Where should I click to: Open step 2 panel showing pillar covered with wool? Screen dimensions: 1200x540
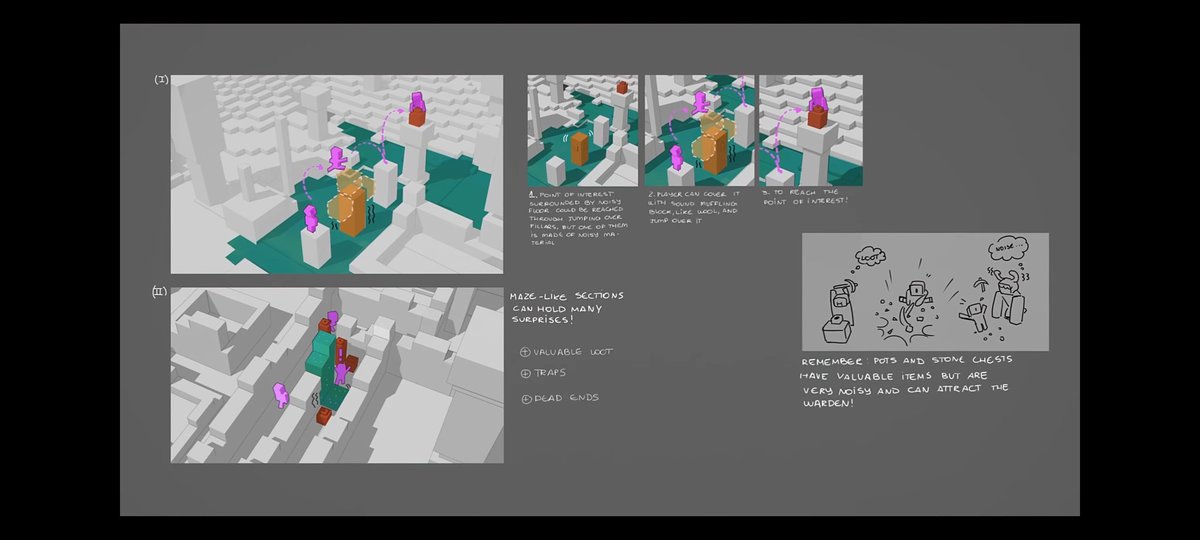[x=700, y=130]
